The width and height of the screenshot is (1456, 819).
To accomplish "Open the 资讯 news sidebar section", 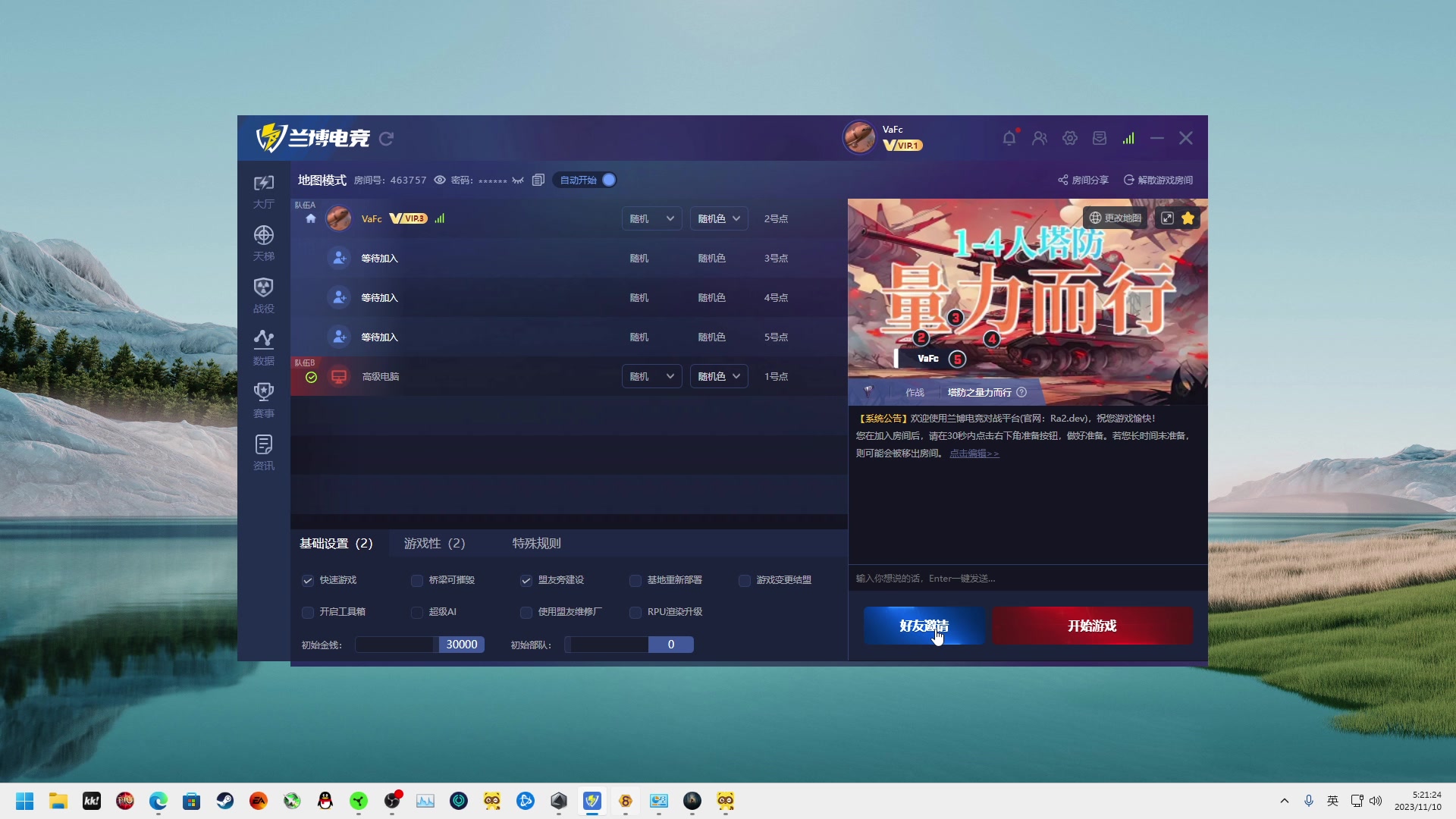I will 264,453.
